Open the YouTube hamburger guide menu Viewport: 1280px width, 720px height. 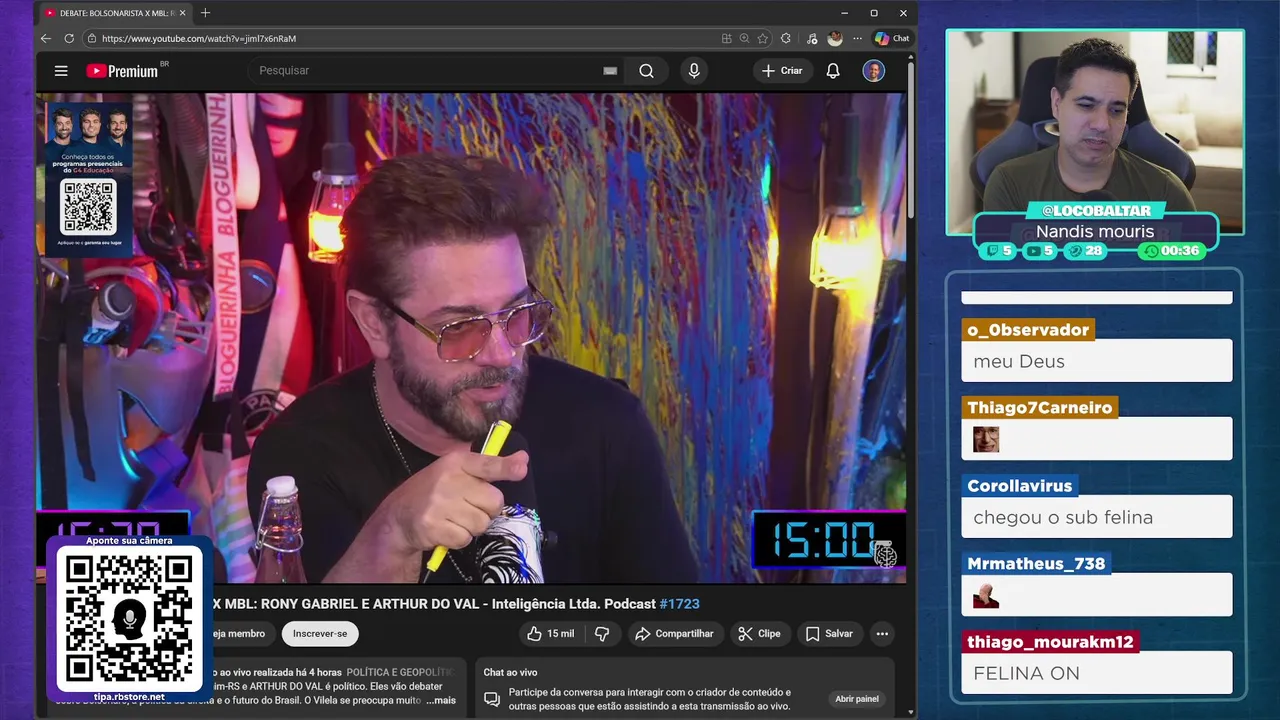coord(61,71)
